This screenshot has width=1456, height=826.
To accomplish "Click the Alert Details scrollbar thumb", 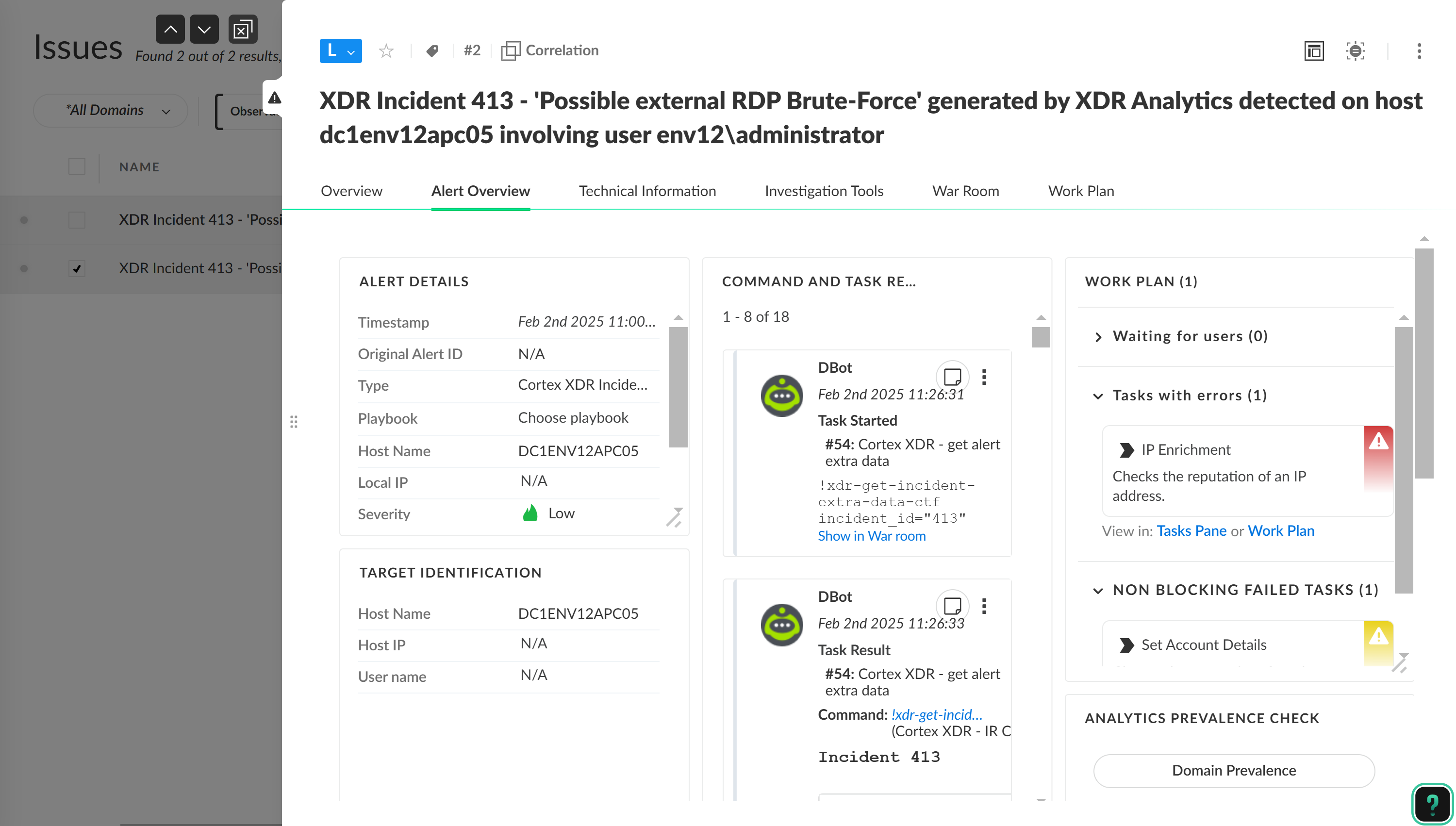I will pyautogui.click(x=678, y=387).
